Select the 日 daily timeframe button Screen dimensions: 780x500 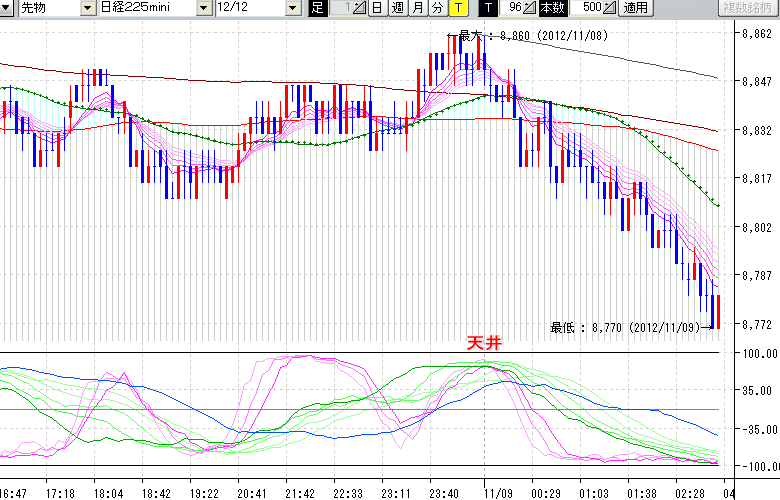[x=377, y=8]
